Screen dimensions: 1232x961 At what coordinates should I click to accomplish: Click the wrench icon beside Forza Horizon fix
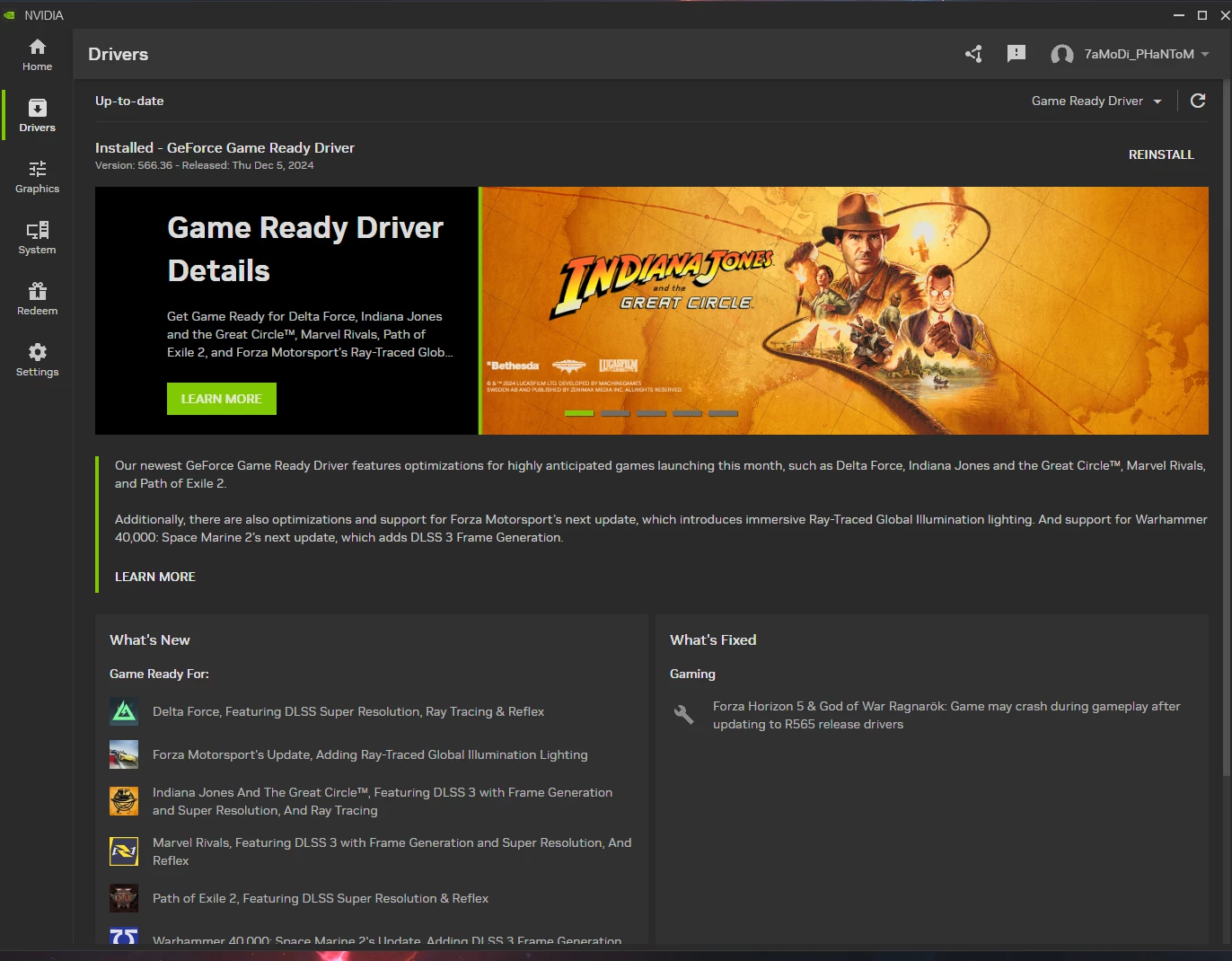(x=684, y=715)
